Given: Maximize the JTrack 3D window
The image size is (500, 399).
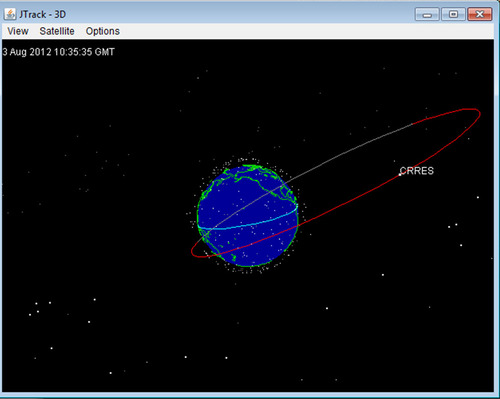Looking at the screenshot, I should pyautogui.click(x=453, y=15).
